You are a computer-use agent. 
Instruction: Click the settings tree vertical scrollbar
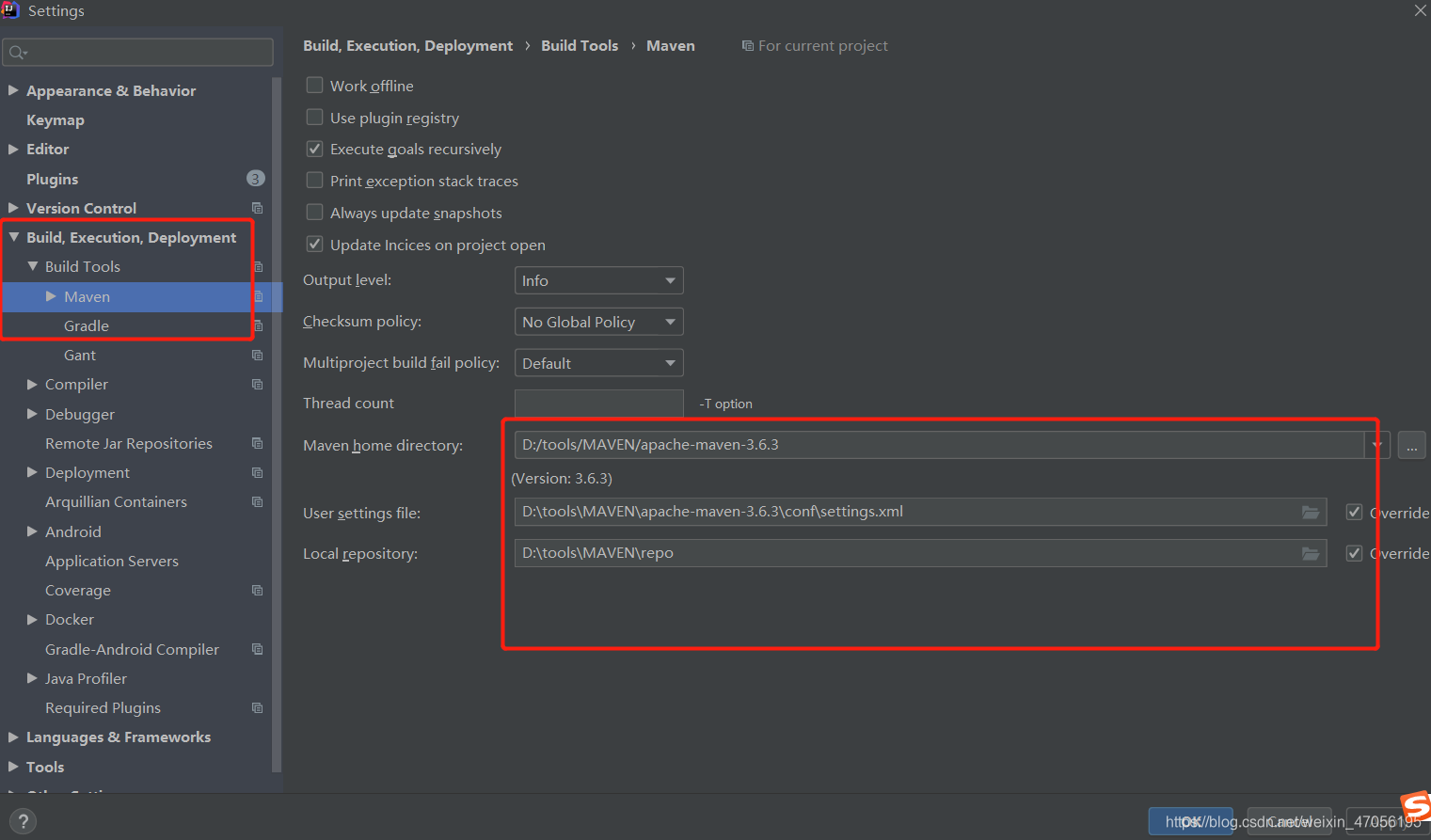[277, 423]
